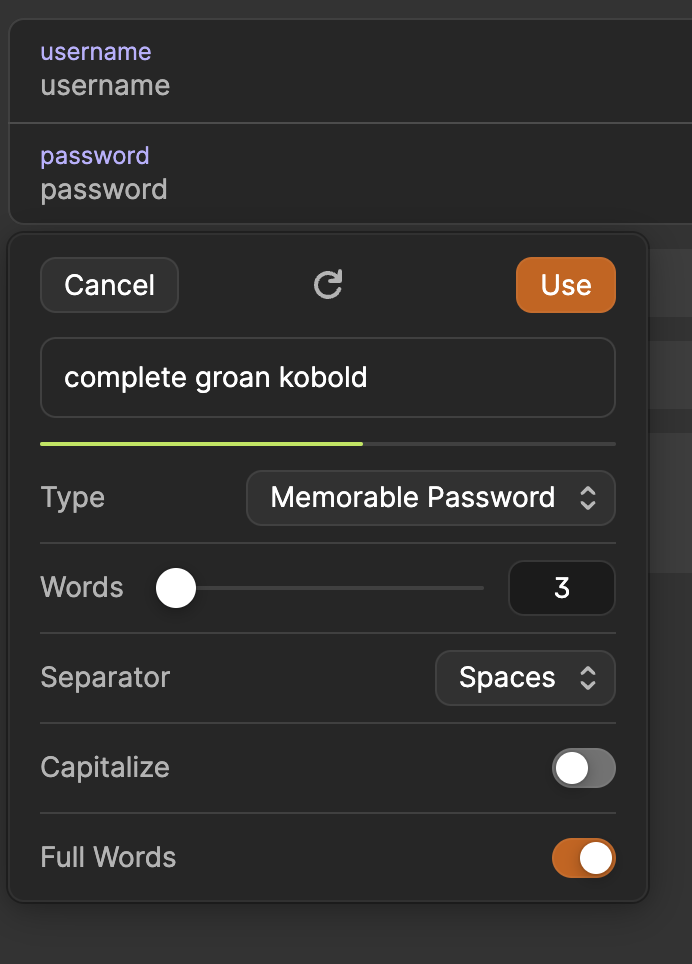Click the Type row label
Screen dimensions: 692x964
[72, 498]
